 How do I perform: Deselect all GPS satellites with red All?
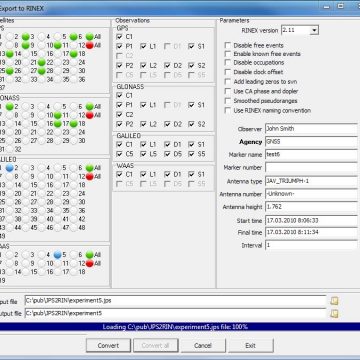(x=90, y=45)
